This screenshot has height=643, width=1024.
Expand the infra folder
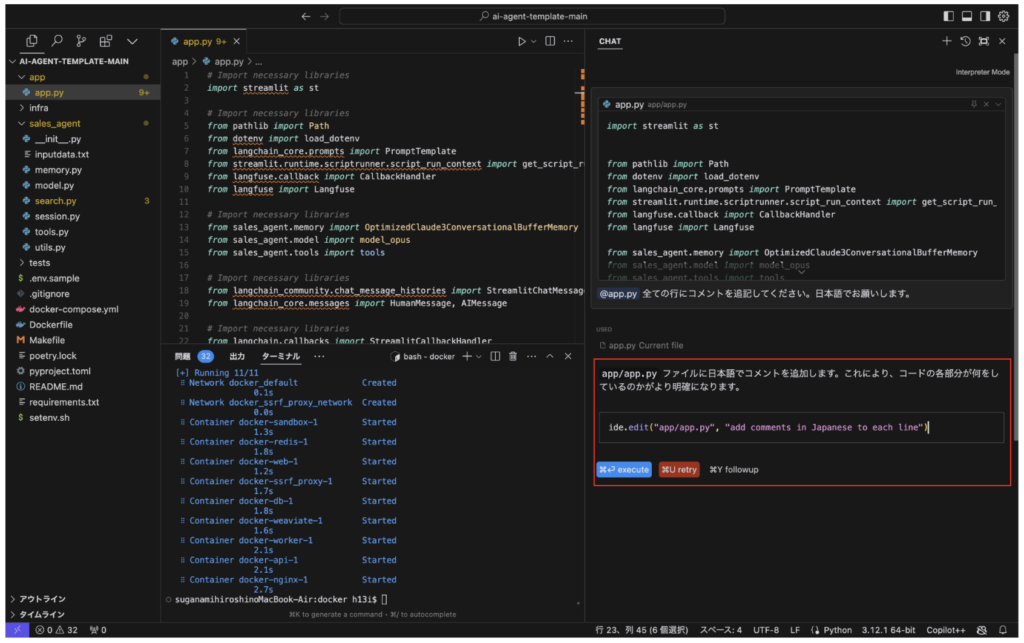click(38, 108)
